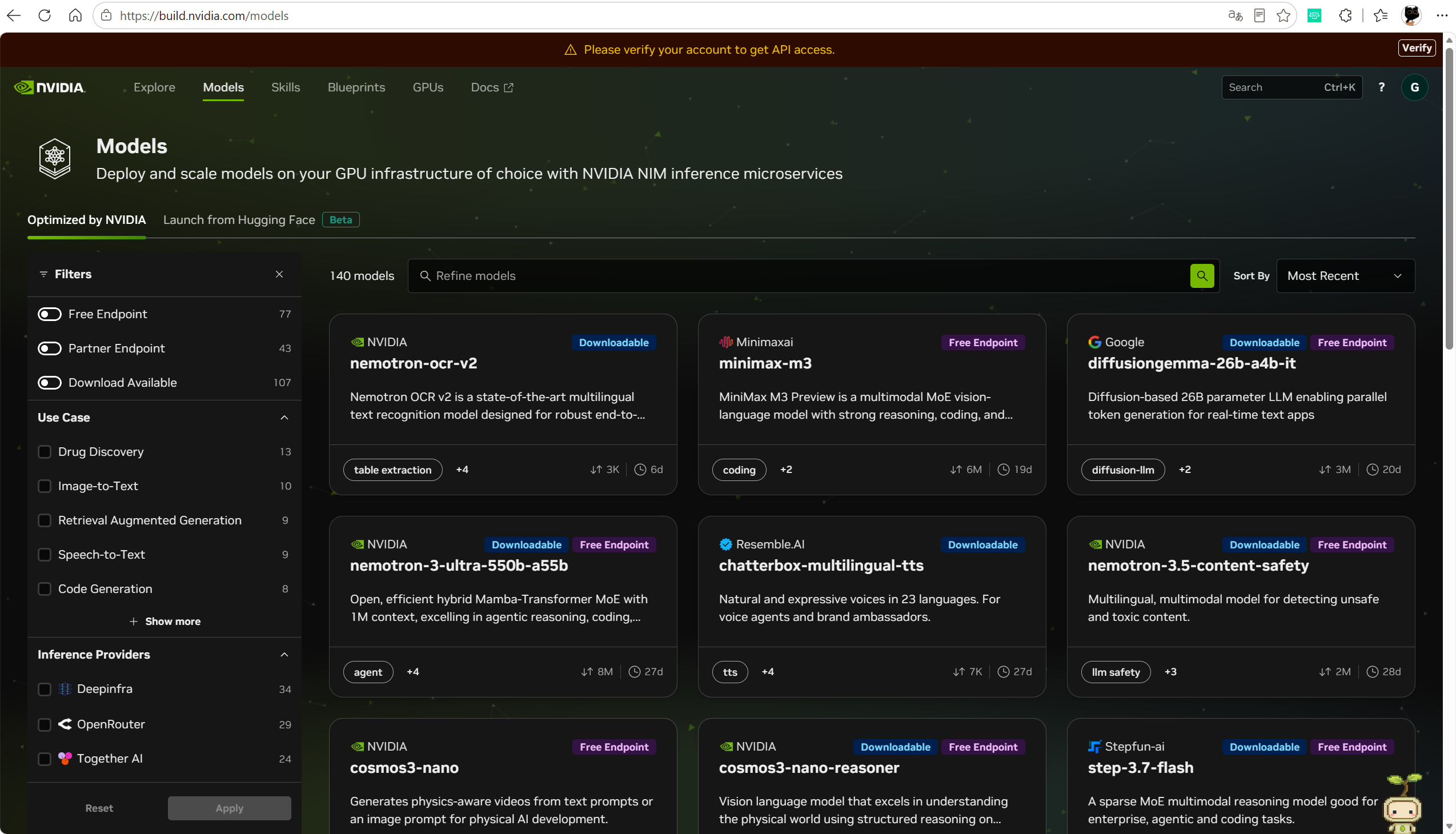Viewport: 1456px width, 834px height.
Task: Click the Reset filters button
Action: (x=98, y=808)
